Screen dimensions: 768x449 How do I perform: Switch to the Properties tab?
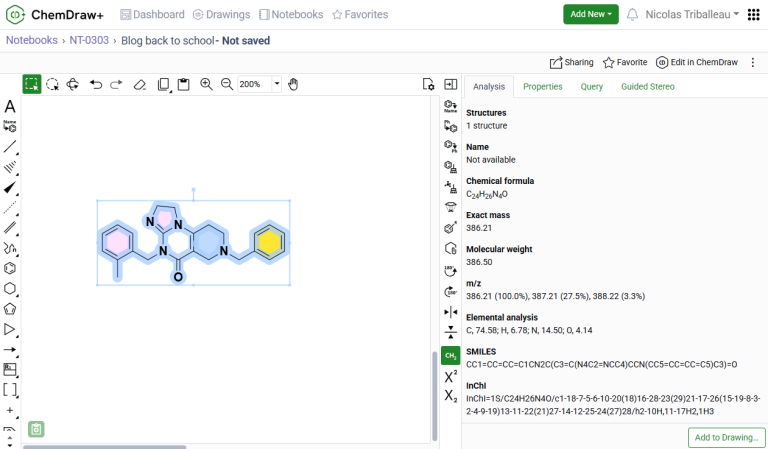pos(542,87)
